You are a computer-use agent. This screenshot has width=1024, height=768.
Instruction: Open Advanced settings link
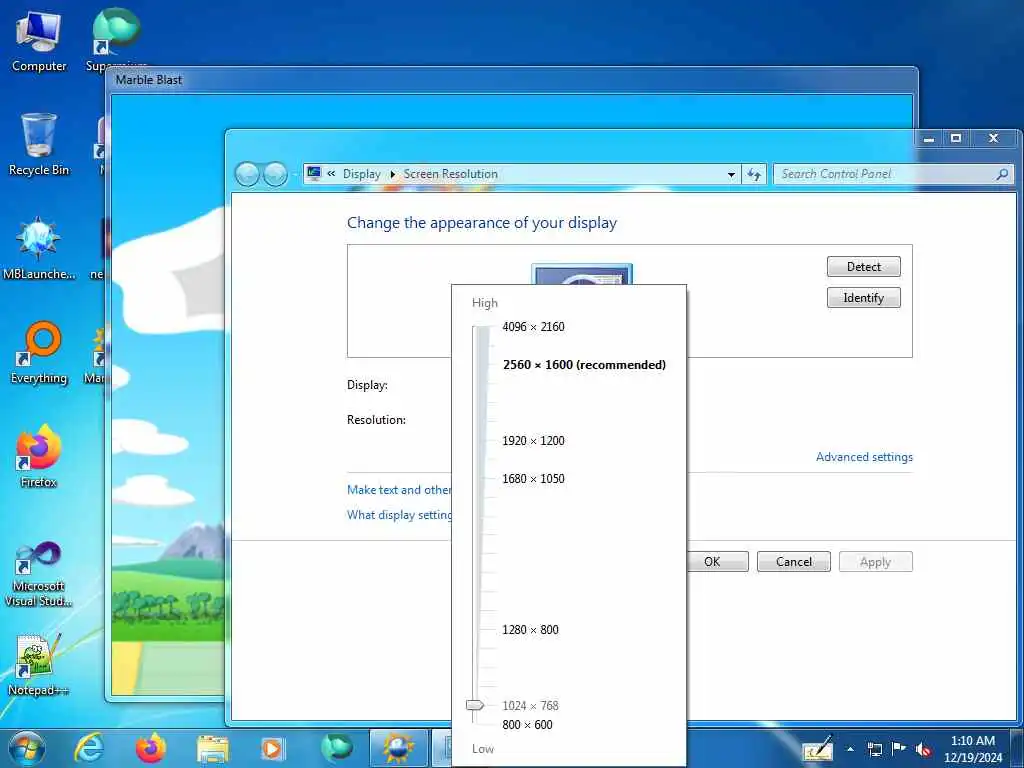(864, 457)
